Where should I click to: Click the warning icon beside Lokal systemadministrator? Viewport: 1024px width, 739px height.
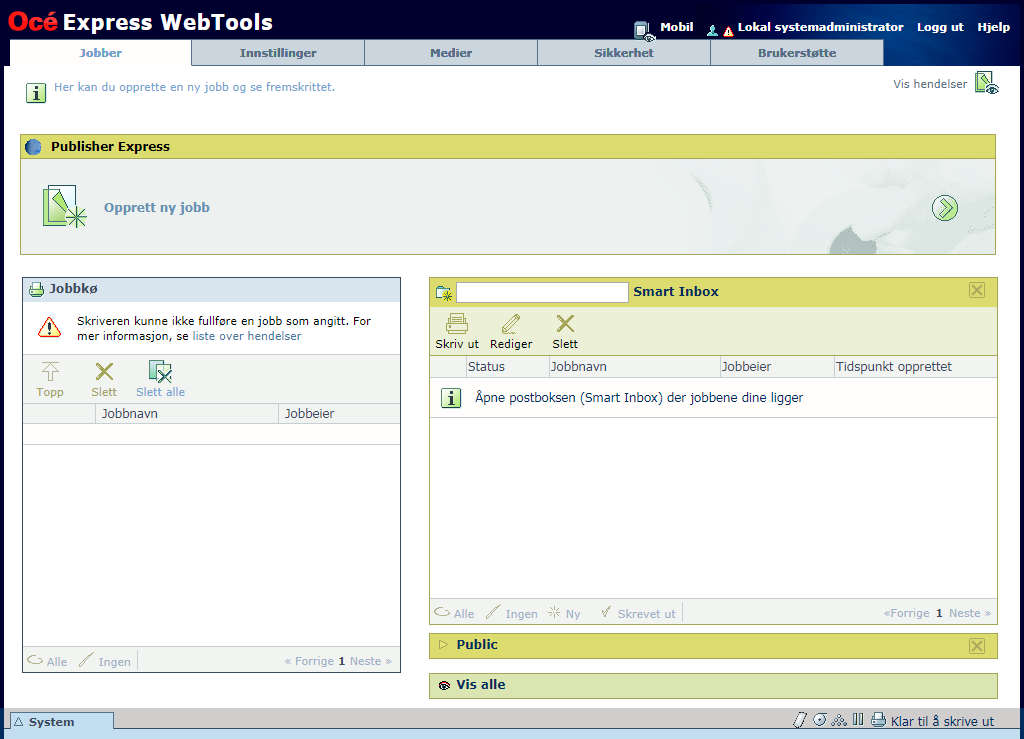point(728,31)
